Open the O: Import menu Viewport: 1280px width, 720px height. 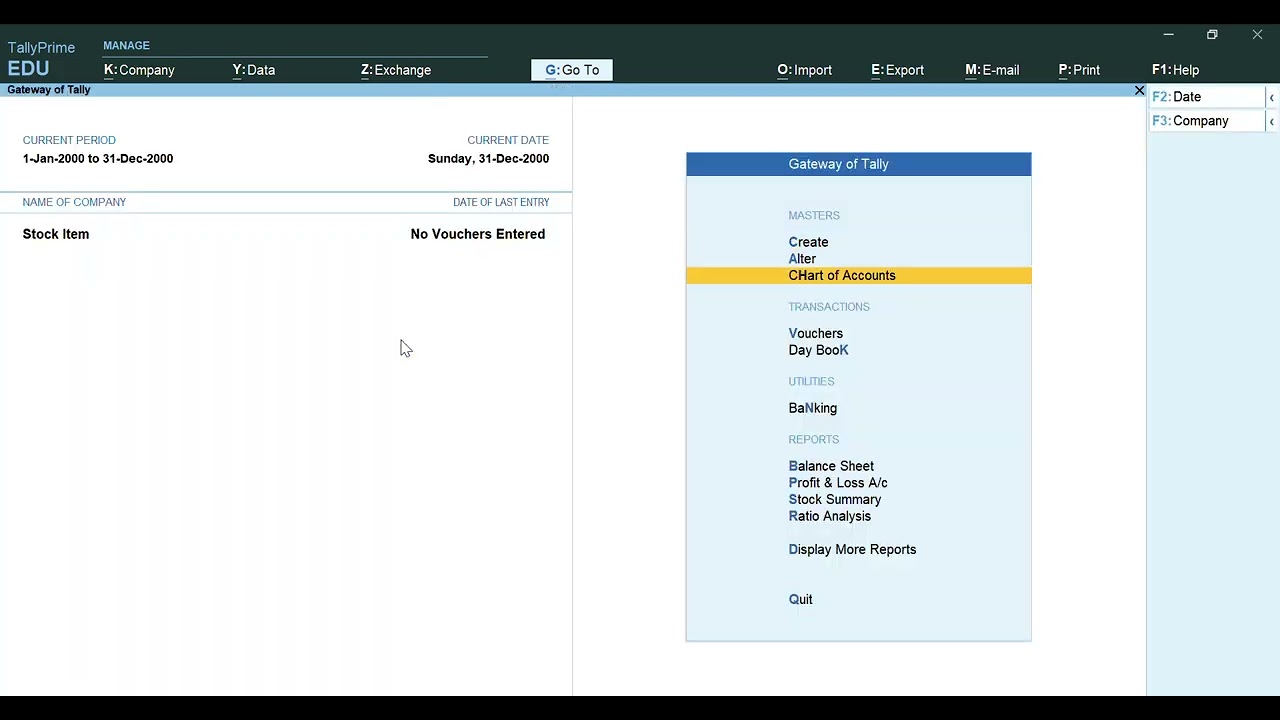coord(805,70)
